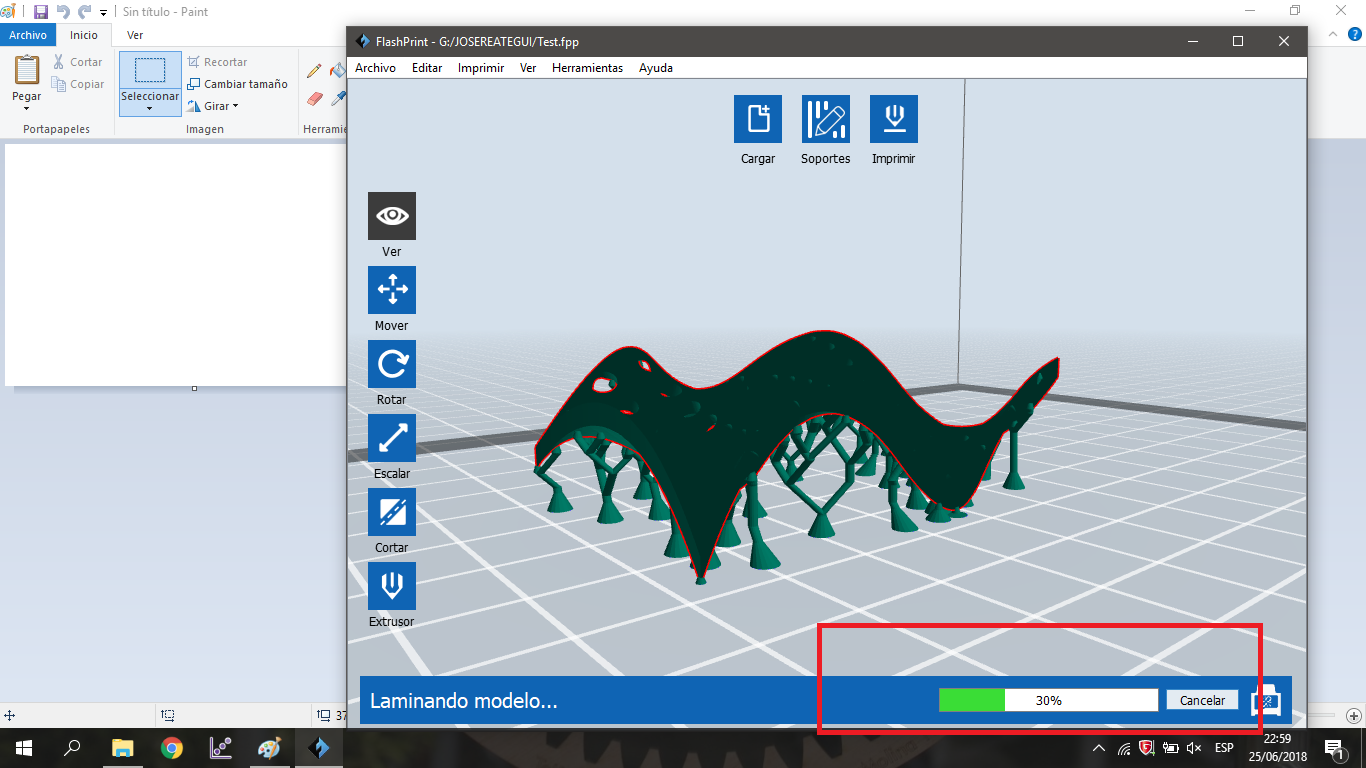The image size is (1366, 768).
Task: Click the printer connection status icon
Action: pyautogui.click(x=1266, y=700)
